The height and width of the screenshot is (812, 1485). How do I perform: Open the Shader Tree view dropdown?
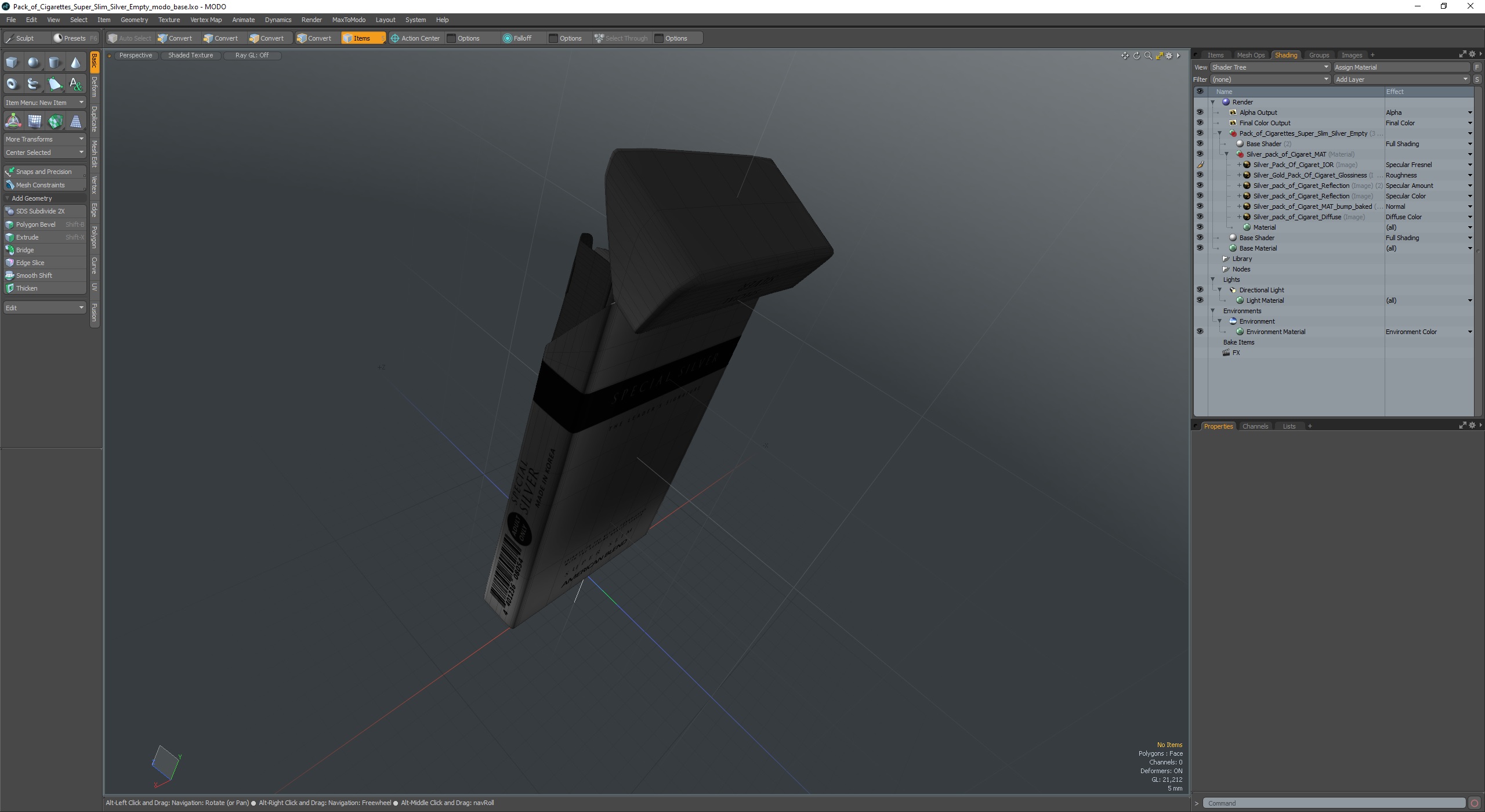[x=1270, y=67]
